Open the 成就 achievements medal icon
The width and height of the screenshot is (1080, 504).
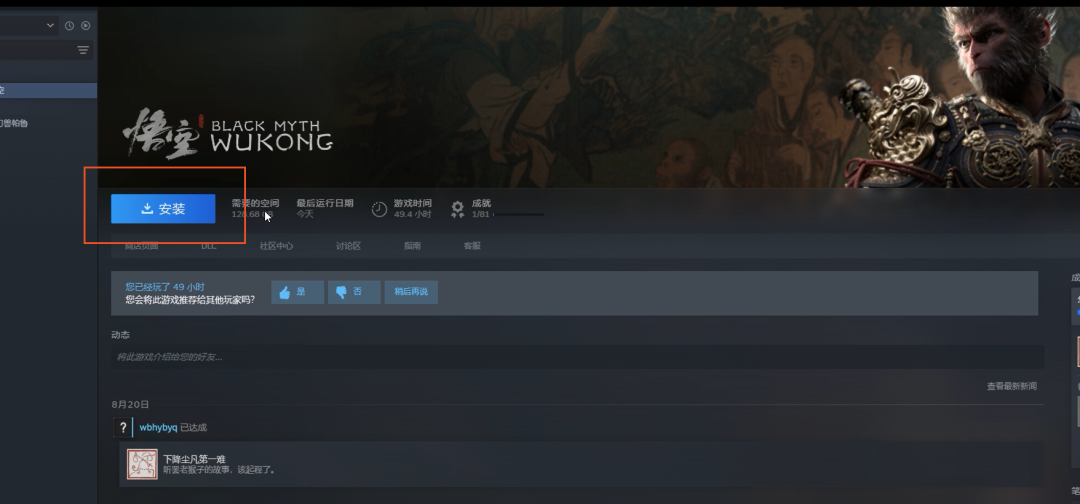(x=457, y=209)
